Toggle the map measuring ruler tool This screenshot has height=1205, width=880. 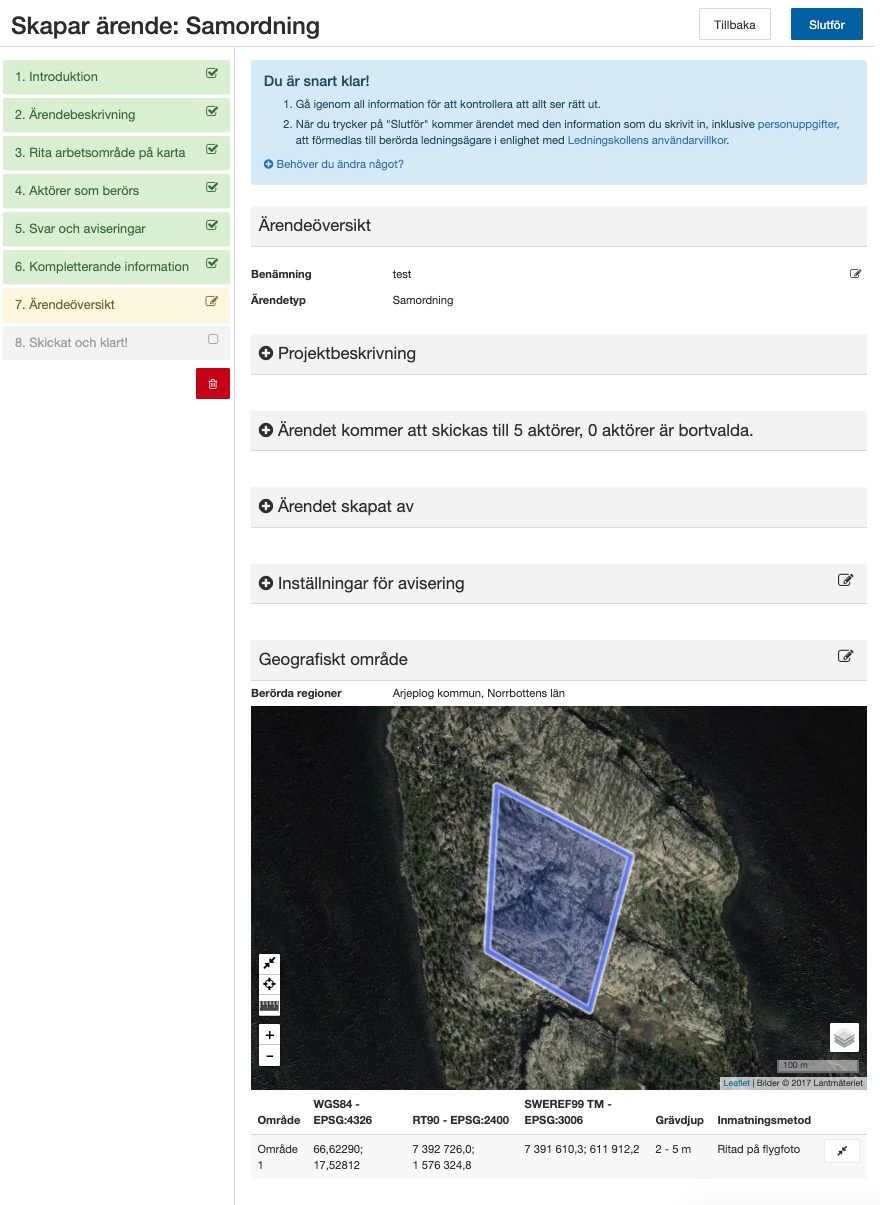tap(269, 1006)
